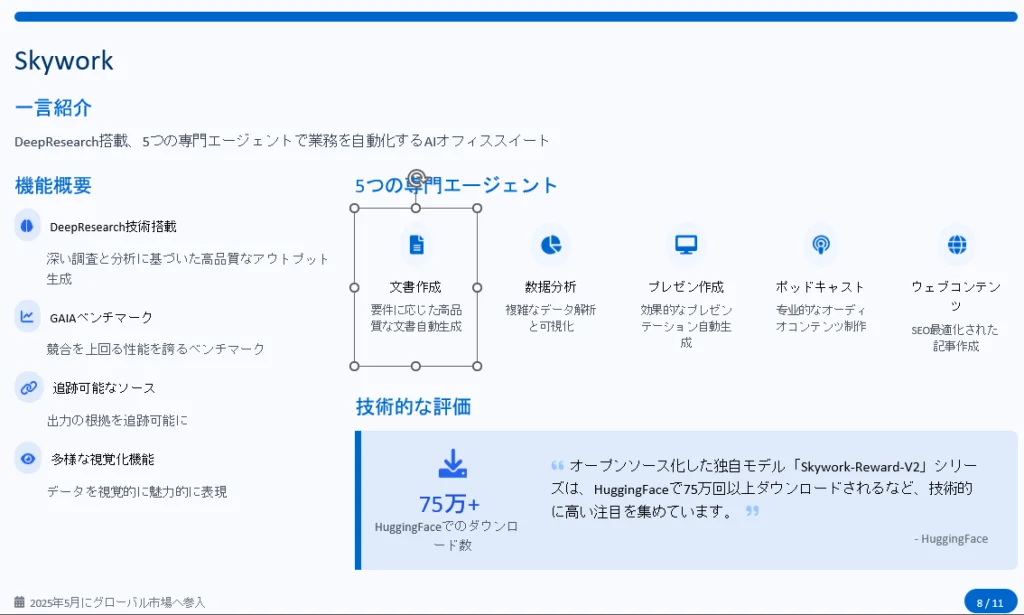This screenshot has width=1024, height=615.
Task: Select the 多様な視覚化機能 label
Action: click(x=103, y=459)
